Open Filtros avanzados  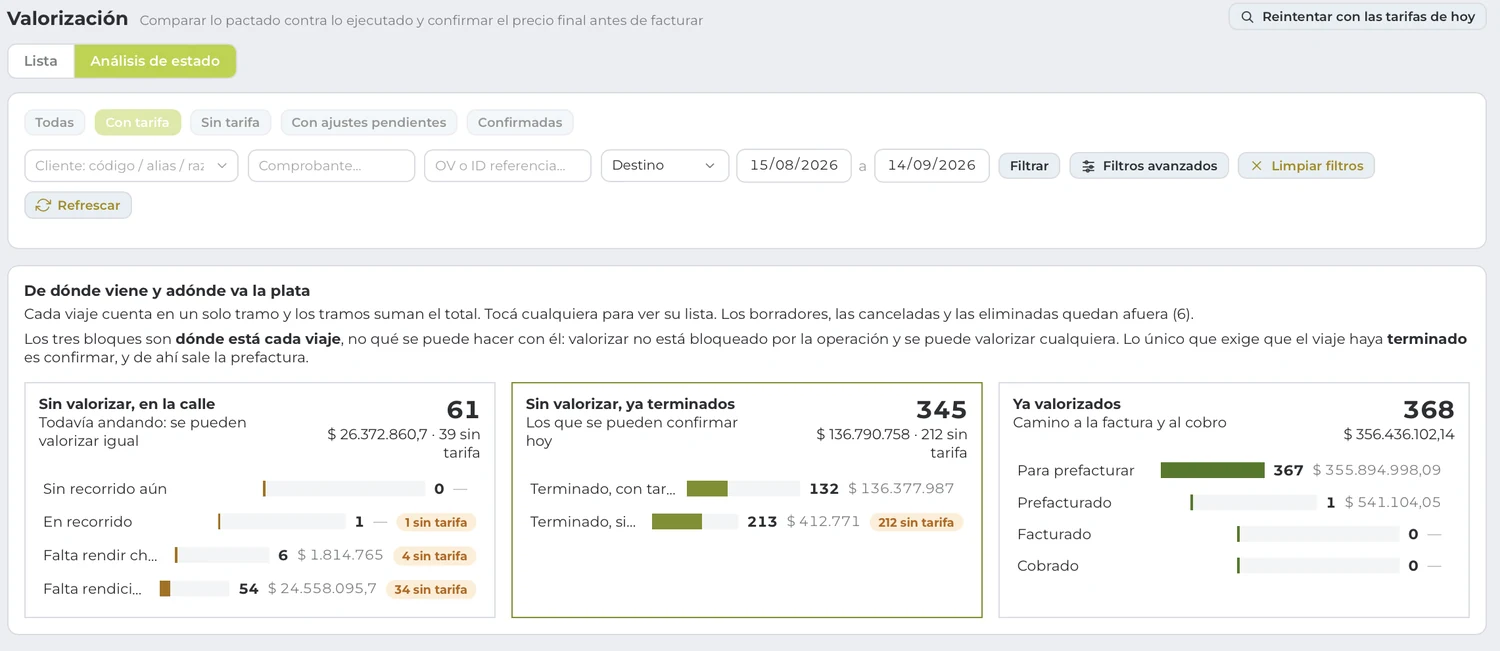click(x=1149, y=166)
